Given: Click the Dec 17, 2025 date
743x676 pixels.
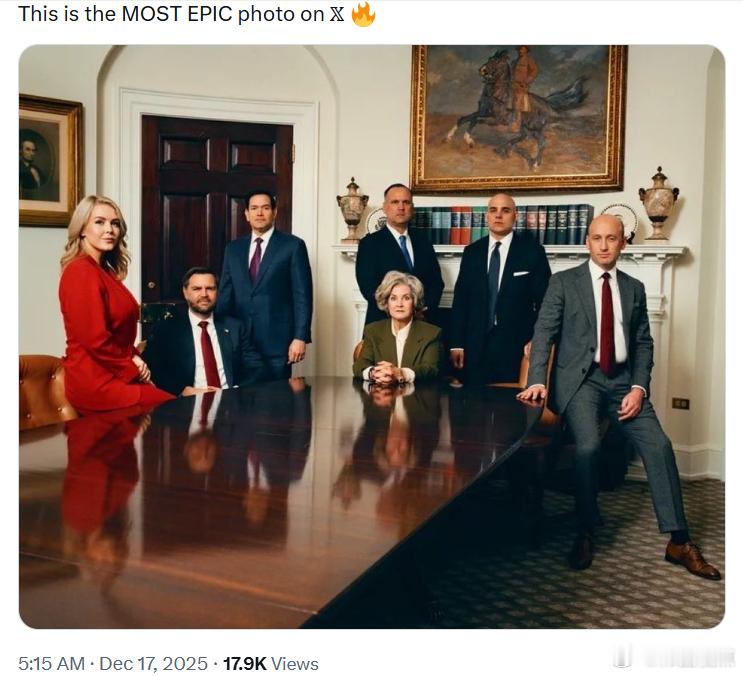Looking at the screenshot, I should click(154, 663).
